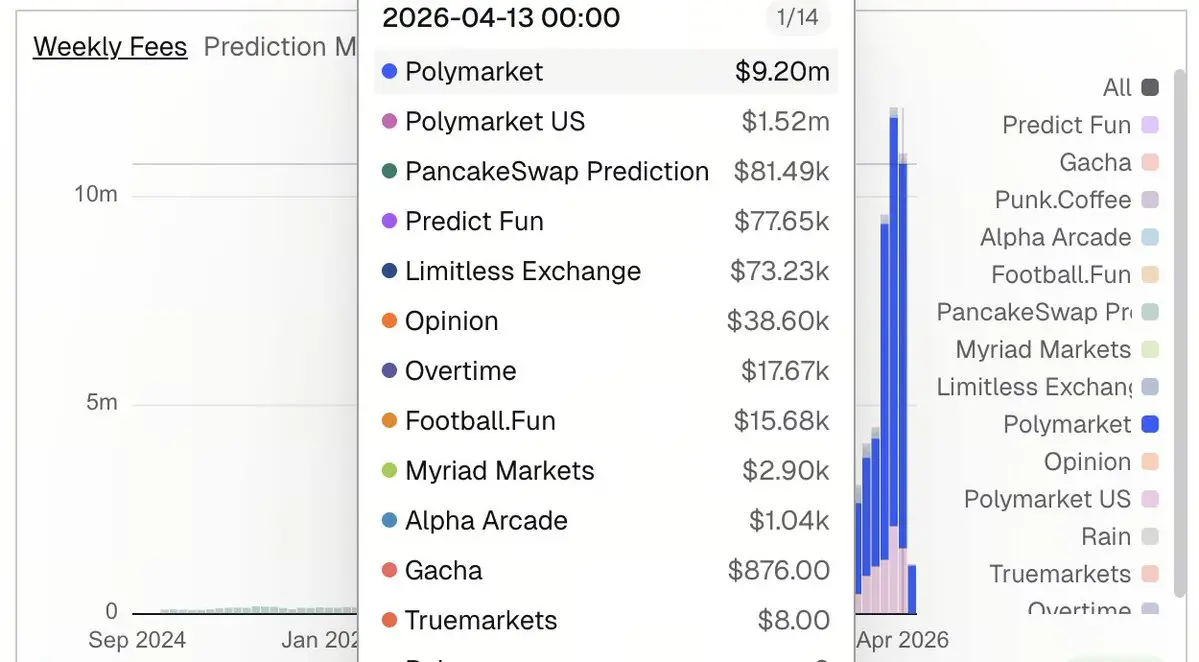Screen dimensions: 1199x662
Task: Click the Polymarket US $1.52m tooltip row
Action: pos(606,122)
